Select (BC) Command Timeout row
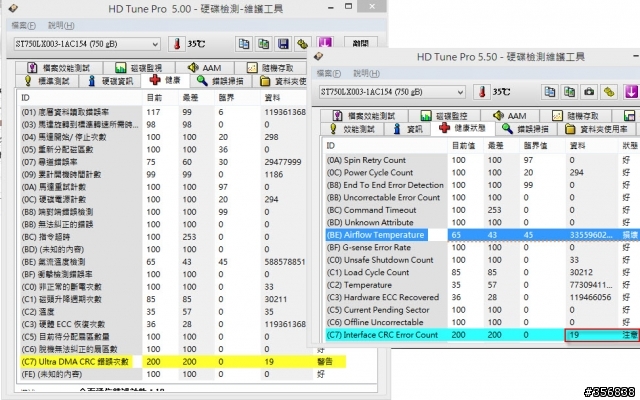The image size is (640, 400). [x=482, y=210]
